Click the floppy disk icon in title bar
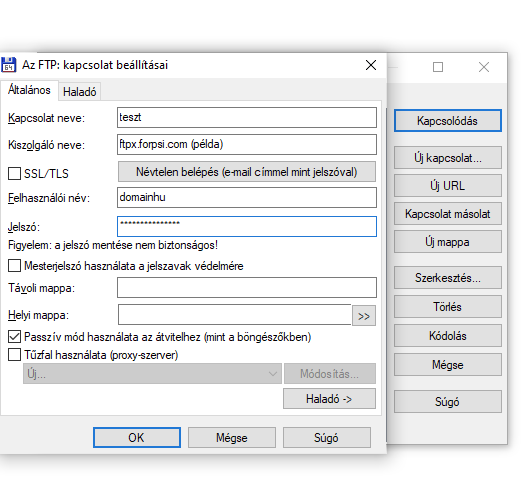 tap(8, 65)
